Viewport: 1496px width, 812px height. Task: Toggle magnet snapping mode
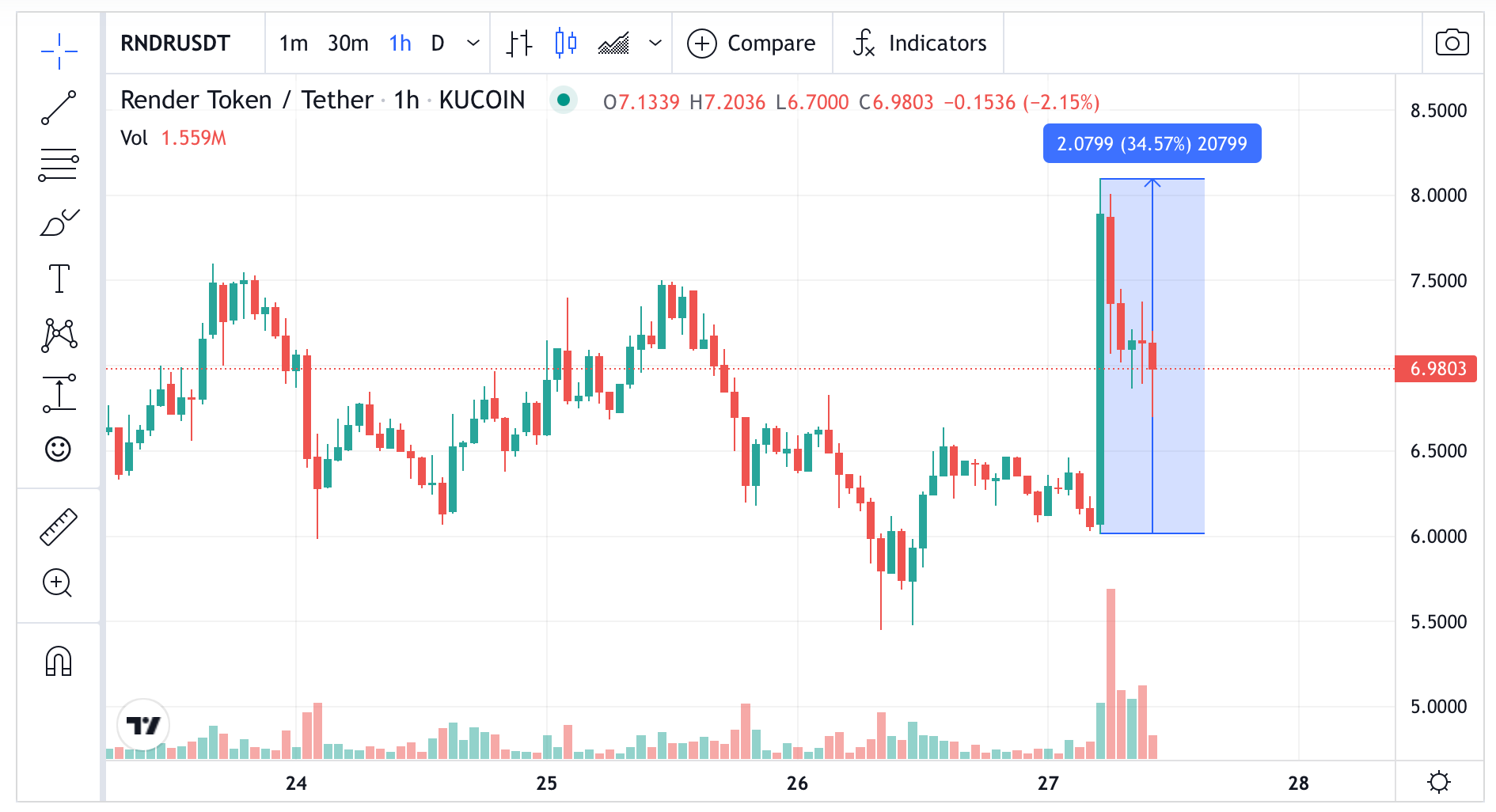(x=59, y=661)
